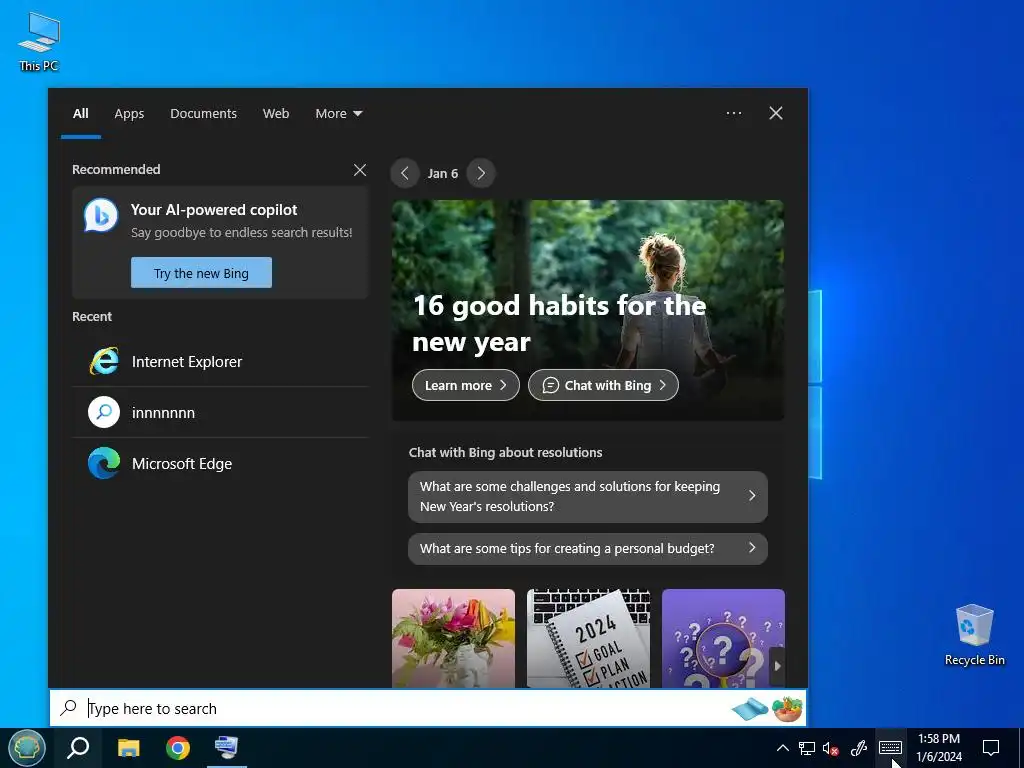Image resolution: width=1024 pixels, height=768 pixels.
Task: Open Microsoft Edge from Recent
Action: click(221, 464)
